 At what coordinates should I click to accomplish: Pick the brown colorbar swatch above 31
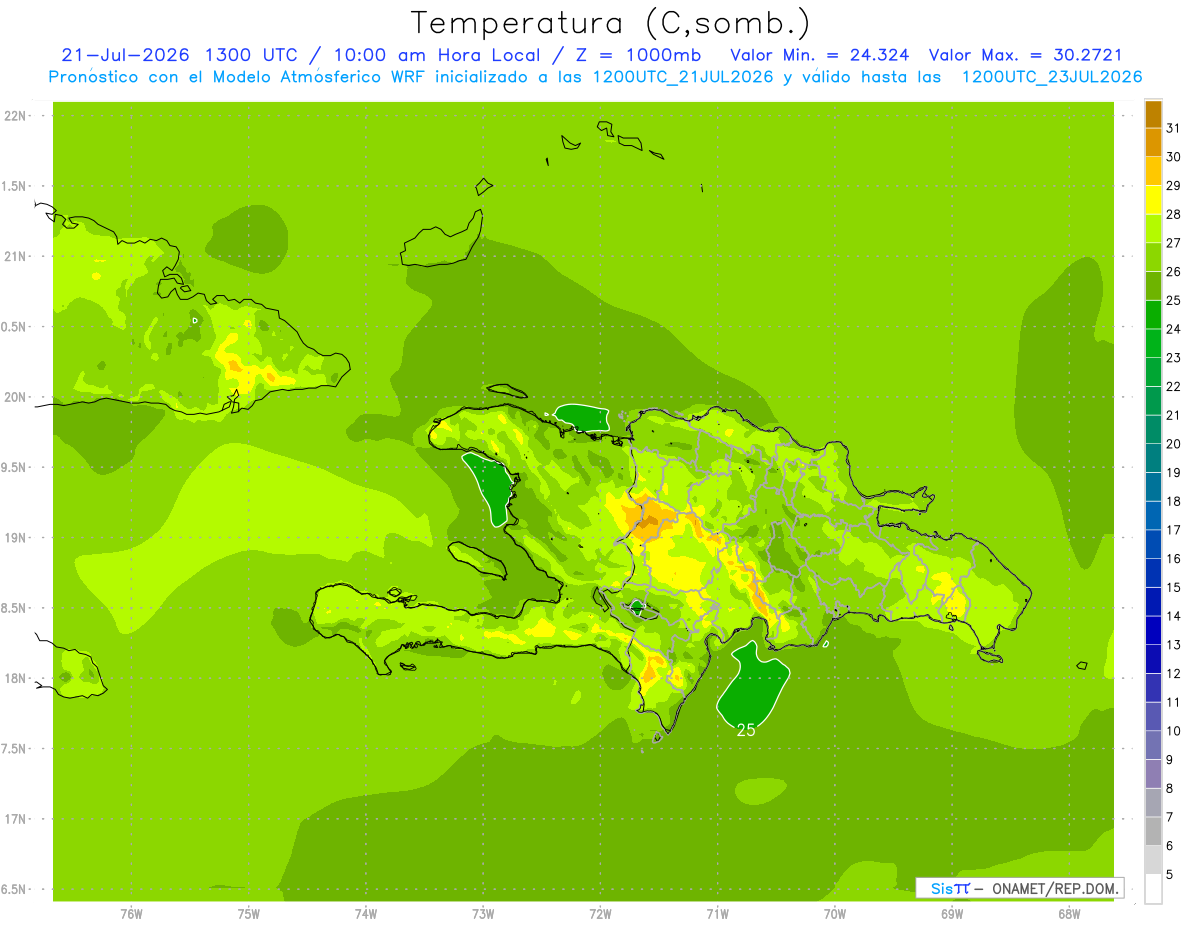pos(1153,114)
